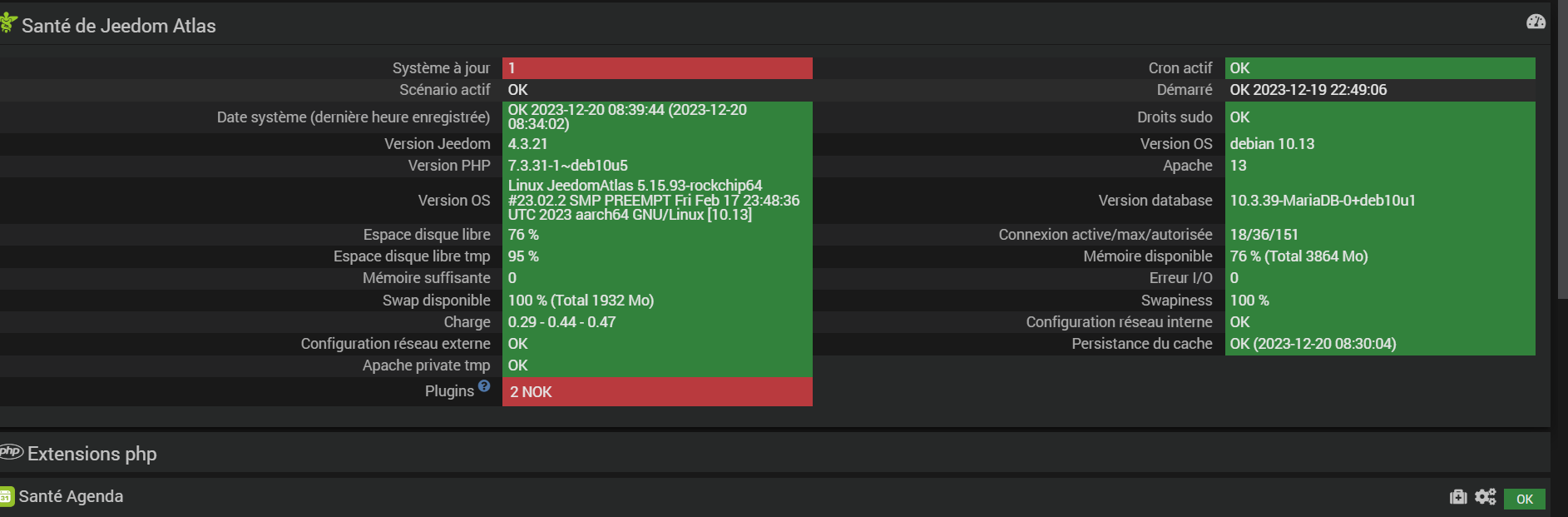The height and width of the screenshot is (517, 1568).
Task: Collapse the Santé de Jeedom Atlas section
Action: click(x=118, y=26)
